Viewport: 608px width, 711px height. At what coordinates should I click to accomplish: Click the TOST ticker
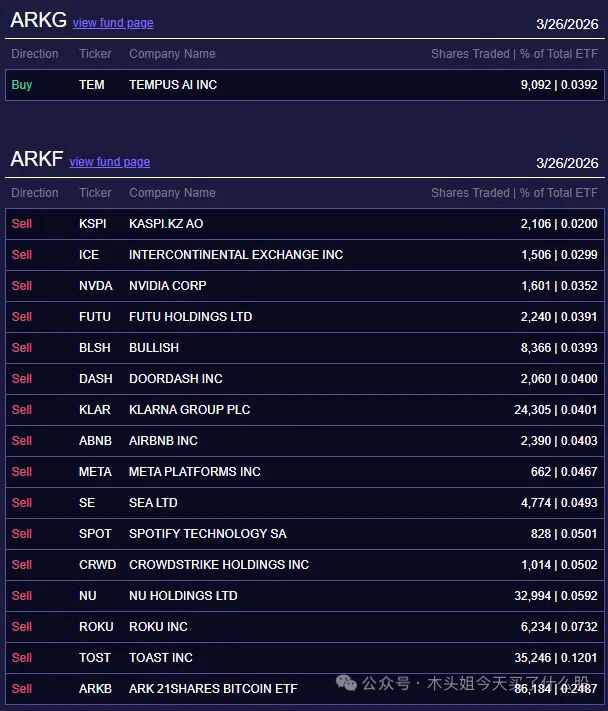[x=95, y=658]
